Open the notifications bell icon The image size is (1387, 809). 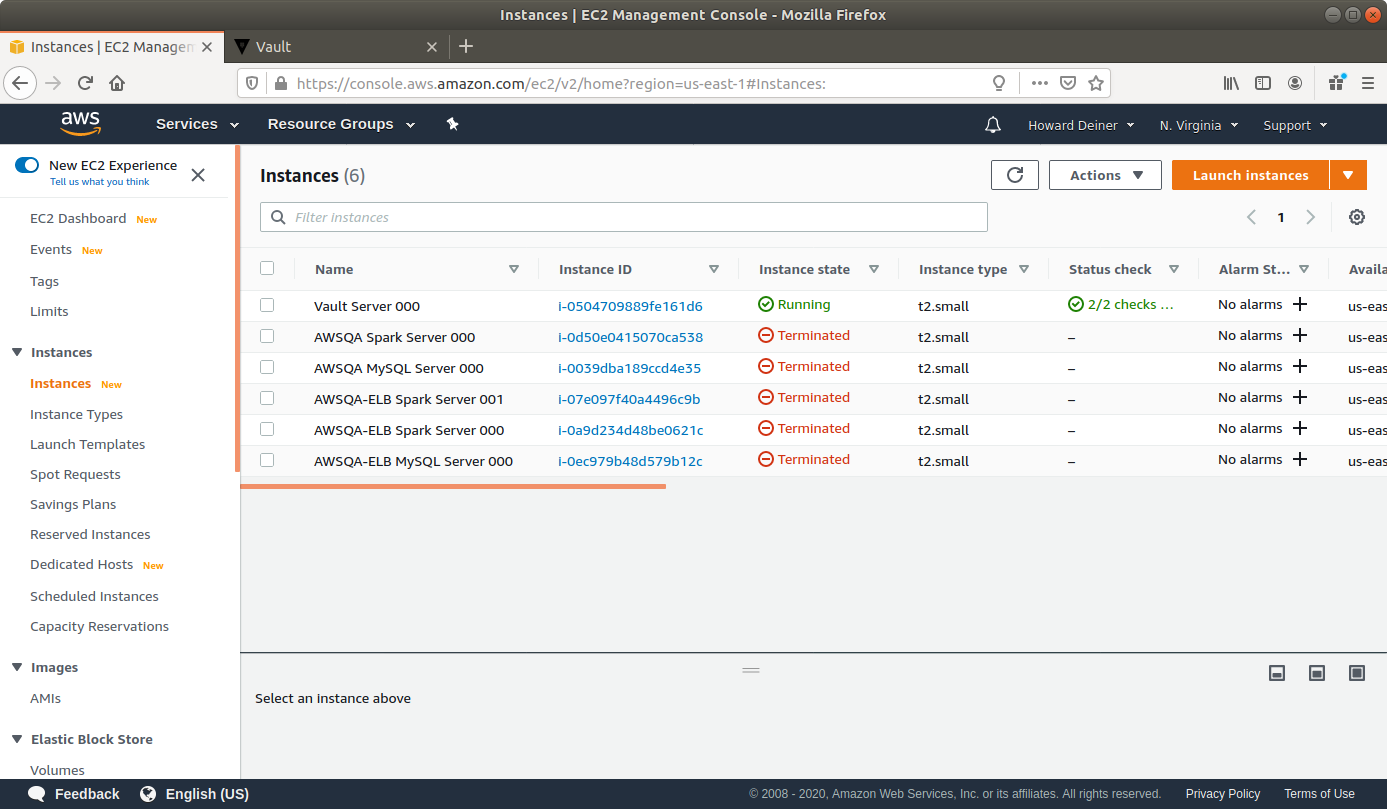(993, 125)
